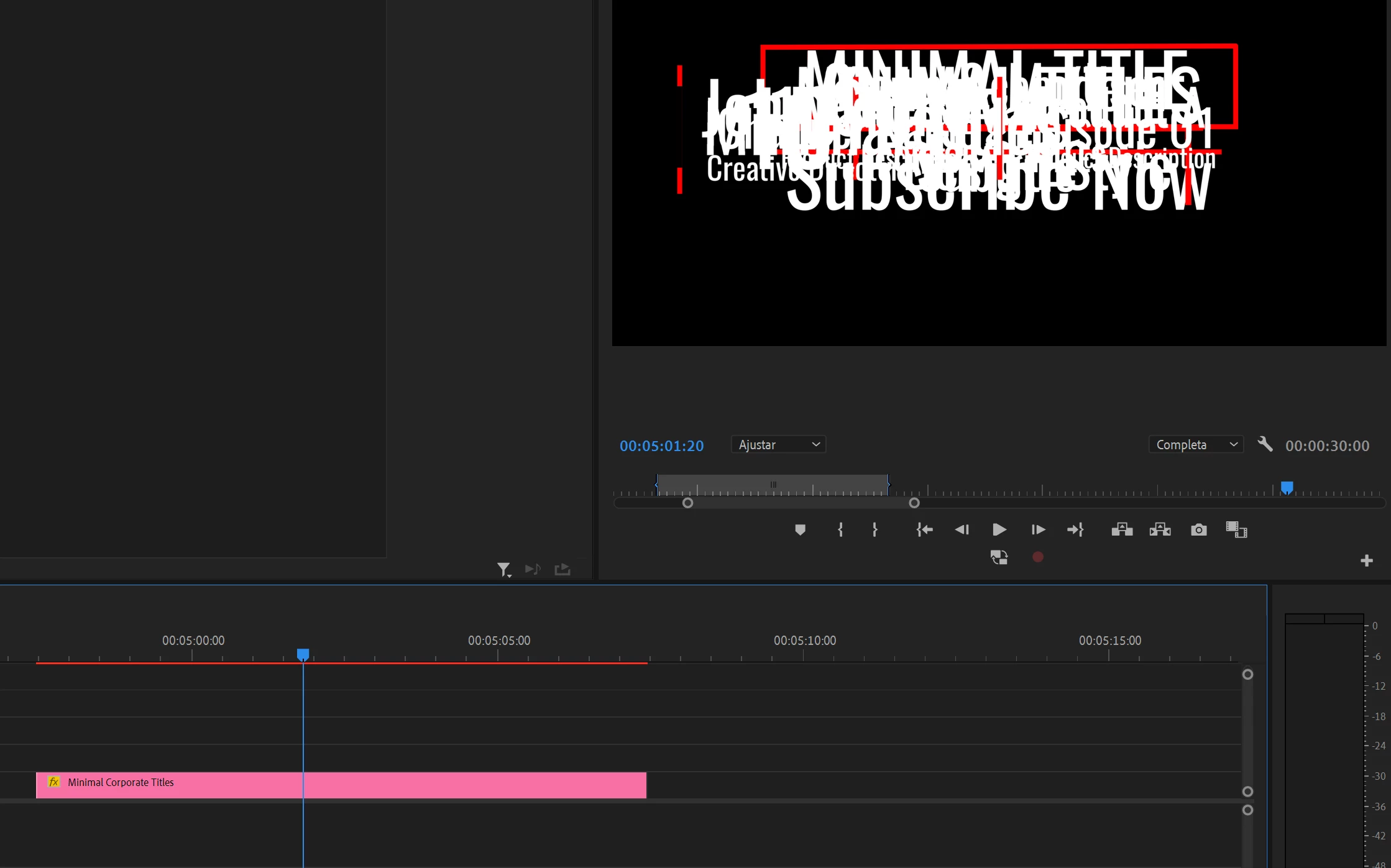The image size is (1391, 868).
Task: Add a marker in Program Monitor
Action: pos(800,529)
